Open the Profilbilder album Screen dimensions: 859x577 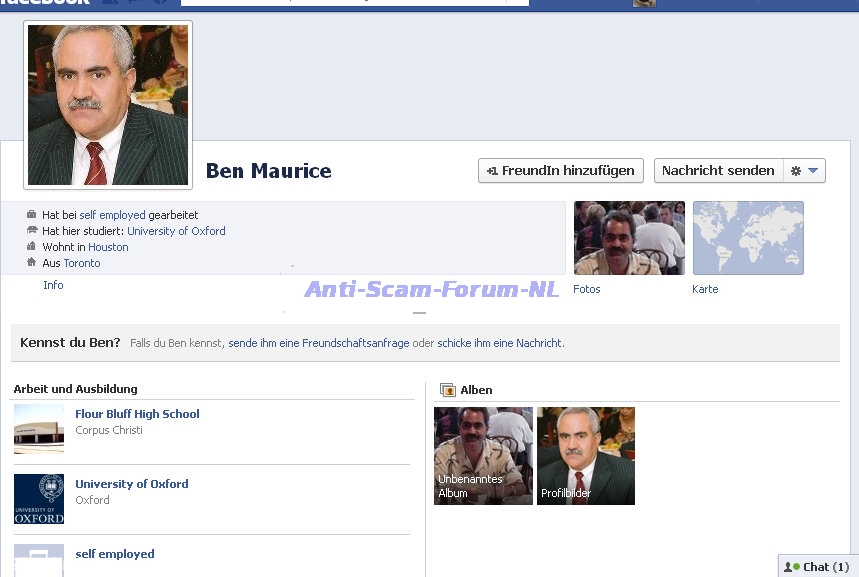coord(586,455)
